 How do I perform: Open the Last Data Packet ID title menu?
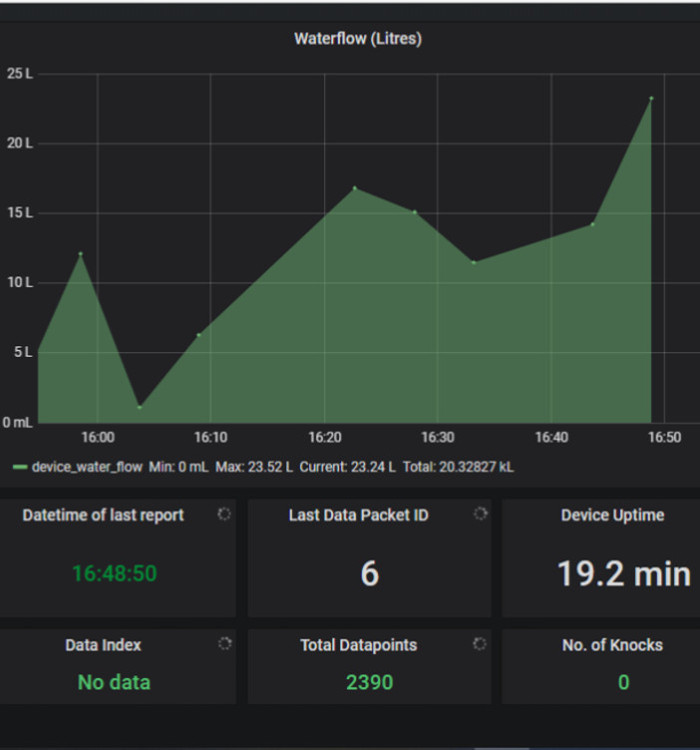coord(358,515)
